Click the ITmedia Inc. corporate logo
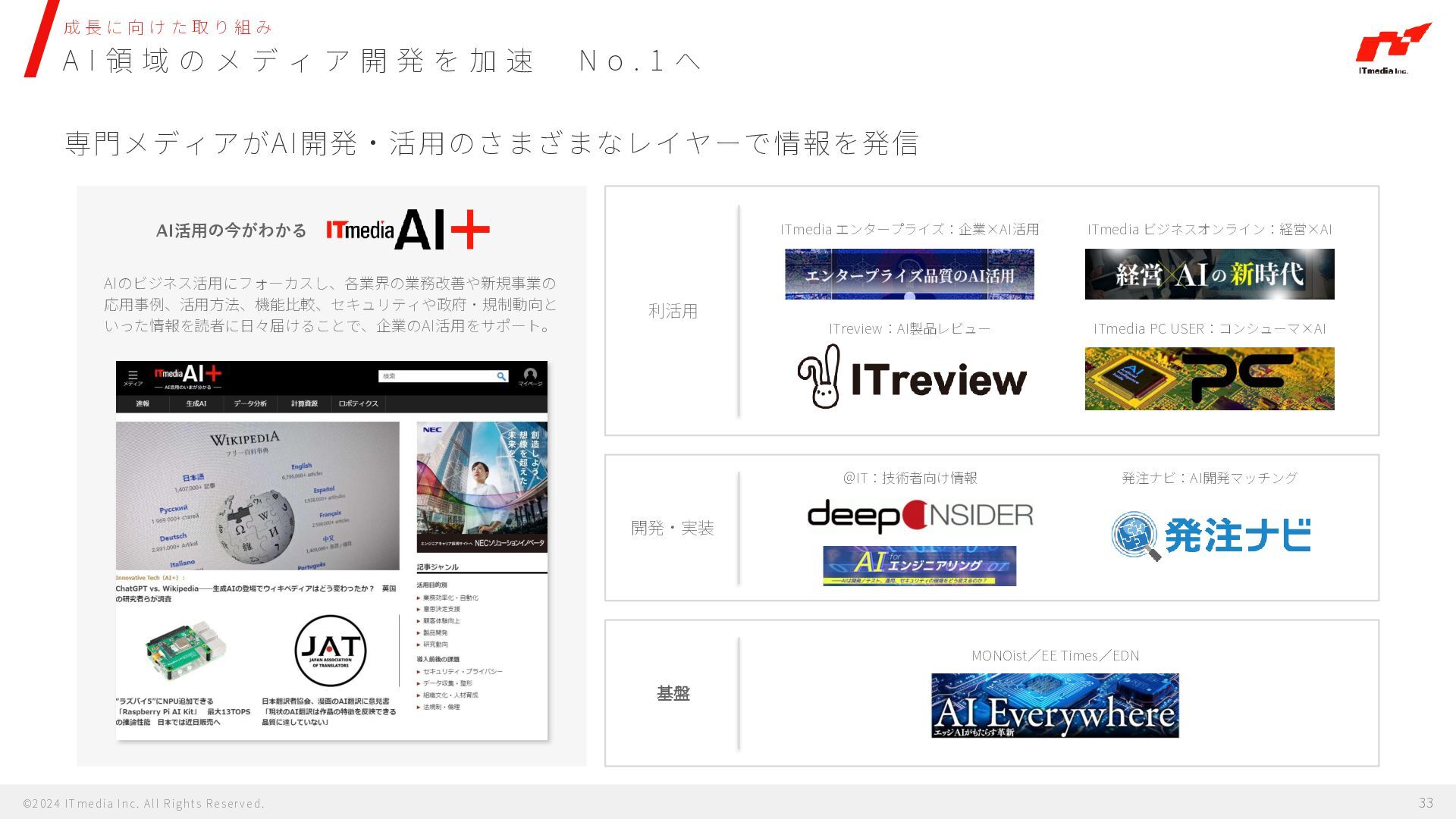 pos(1392,49)
